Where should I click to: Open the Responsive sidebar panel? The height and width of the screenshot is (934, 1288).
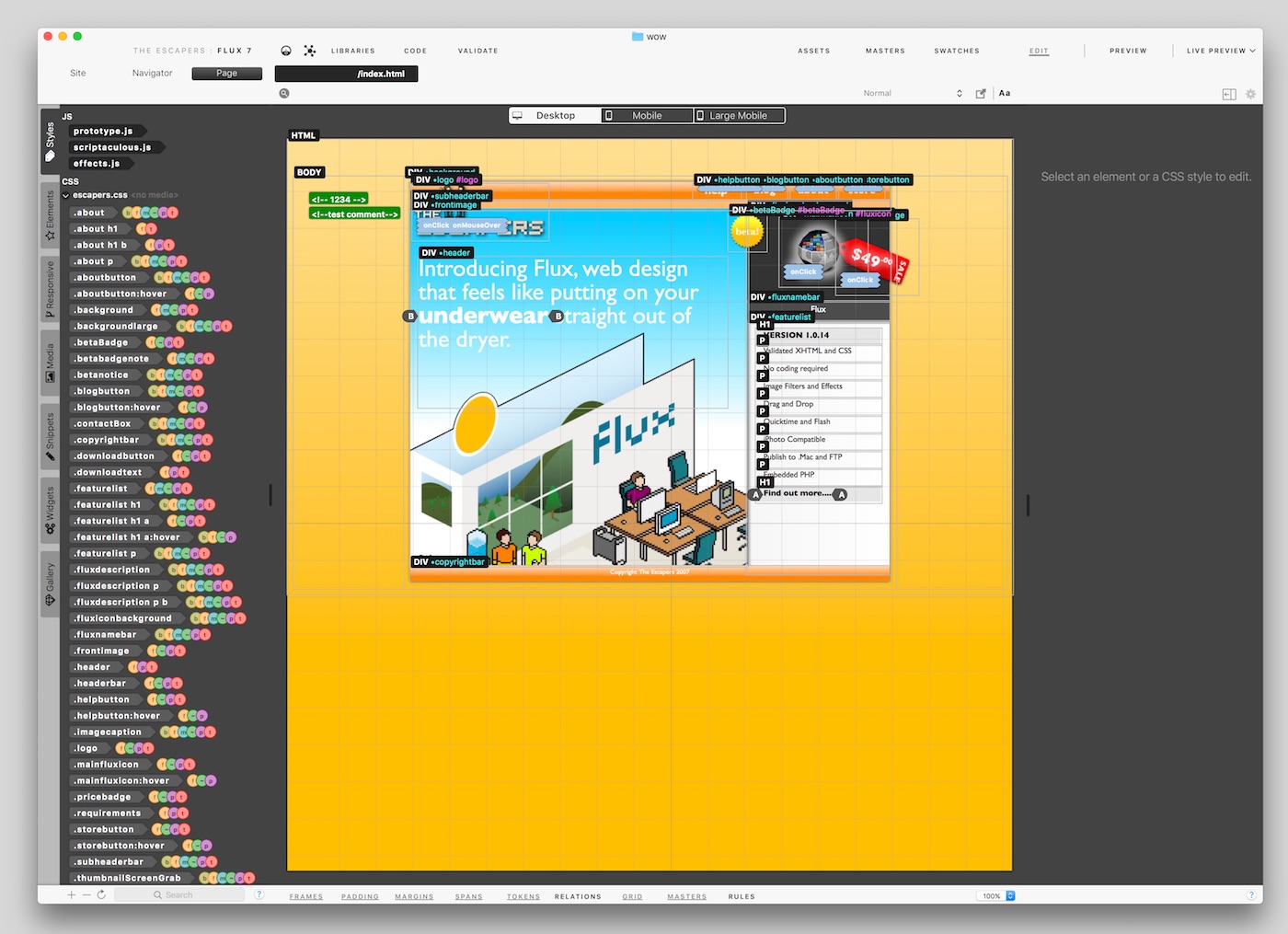tap(50, 289)
